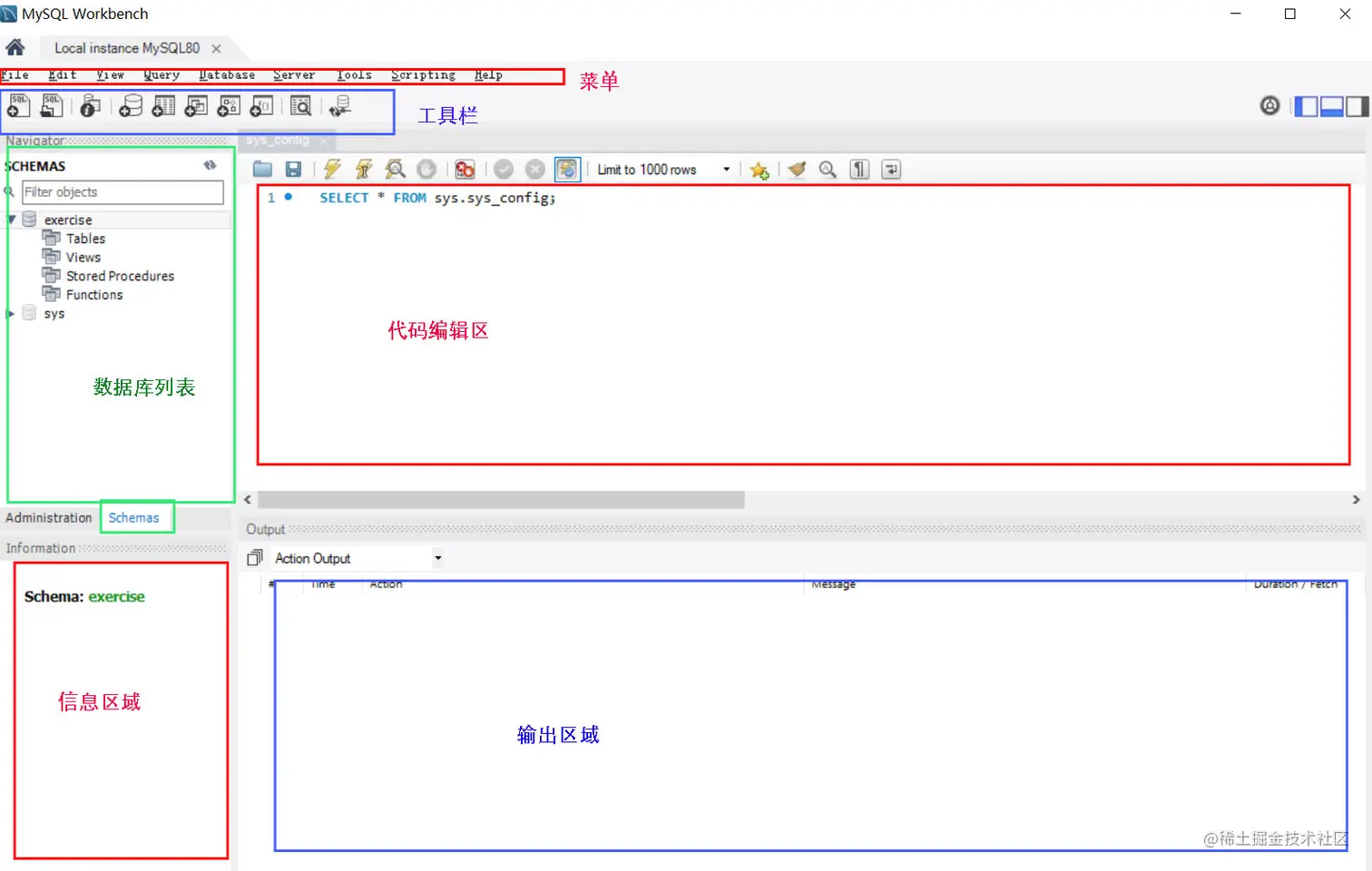
Task: Create a new SQL tab icon
Action: click(x=19, y=106)
